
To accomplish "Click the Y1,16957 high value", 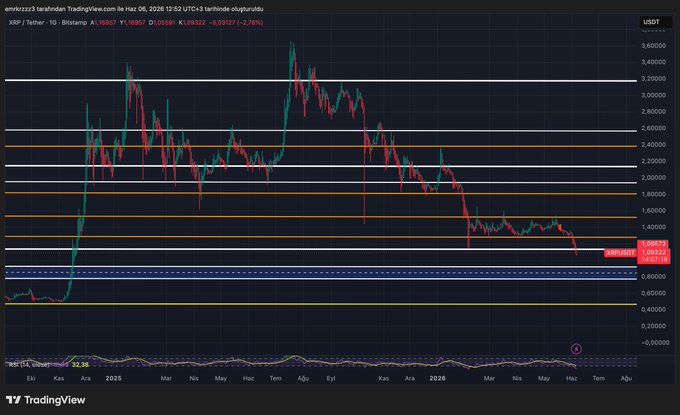I will point(132,23).
